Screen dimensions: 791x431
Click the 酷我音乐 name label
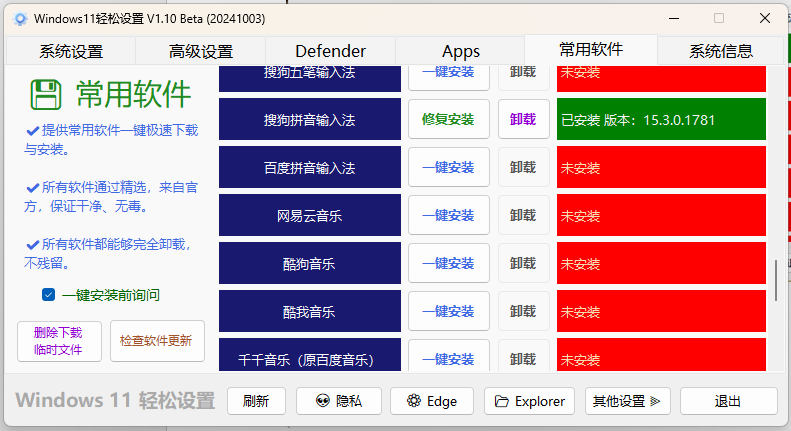click(x=310, y=311)
